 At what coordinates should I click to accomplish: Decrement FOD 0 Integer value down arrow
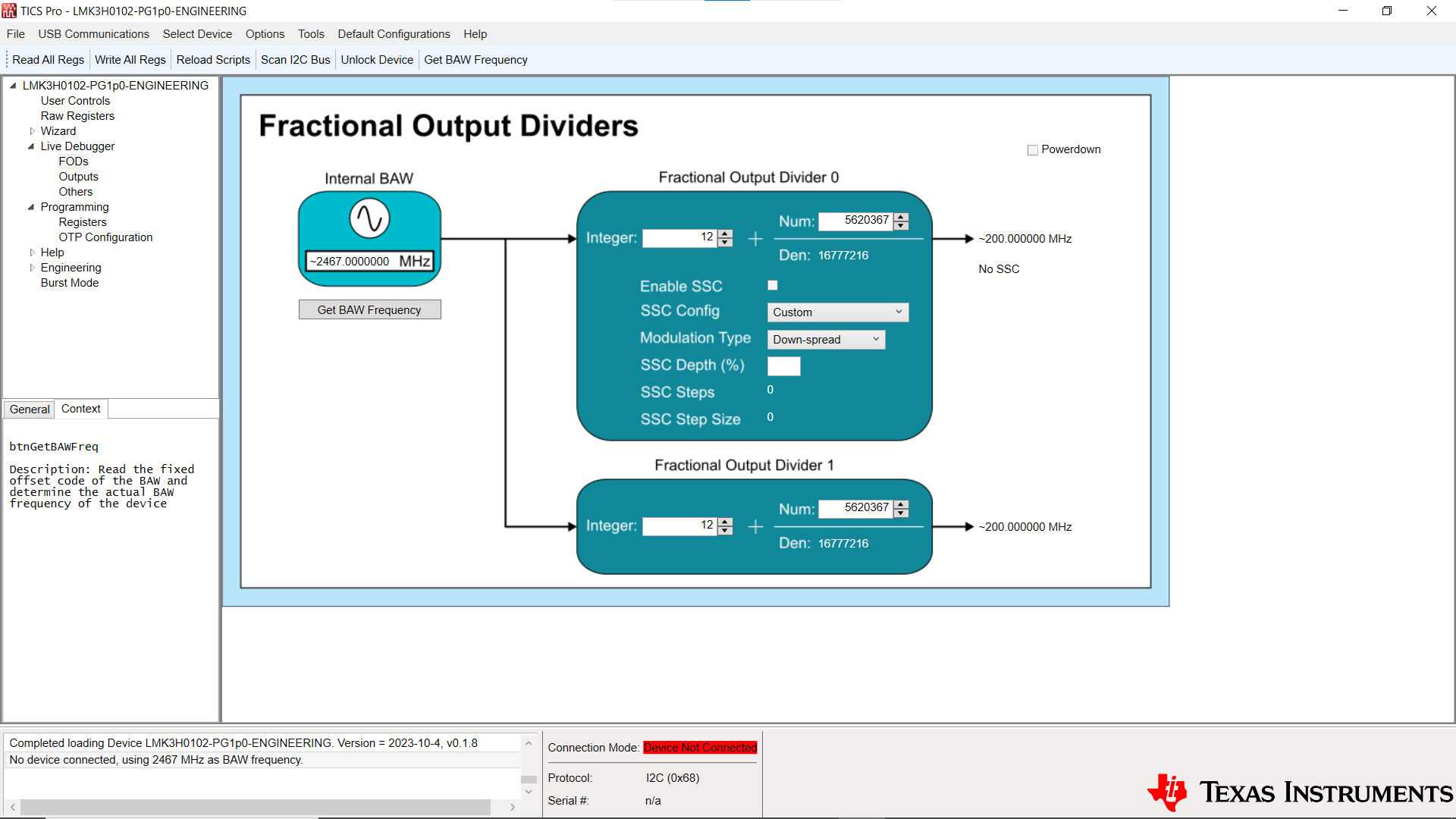point(726,243)
